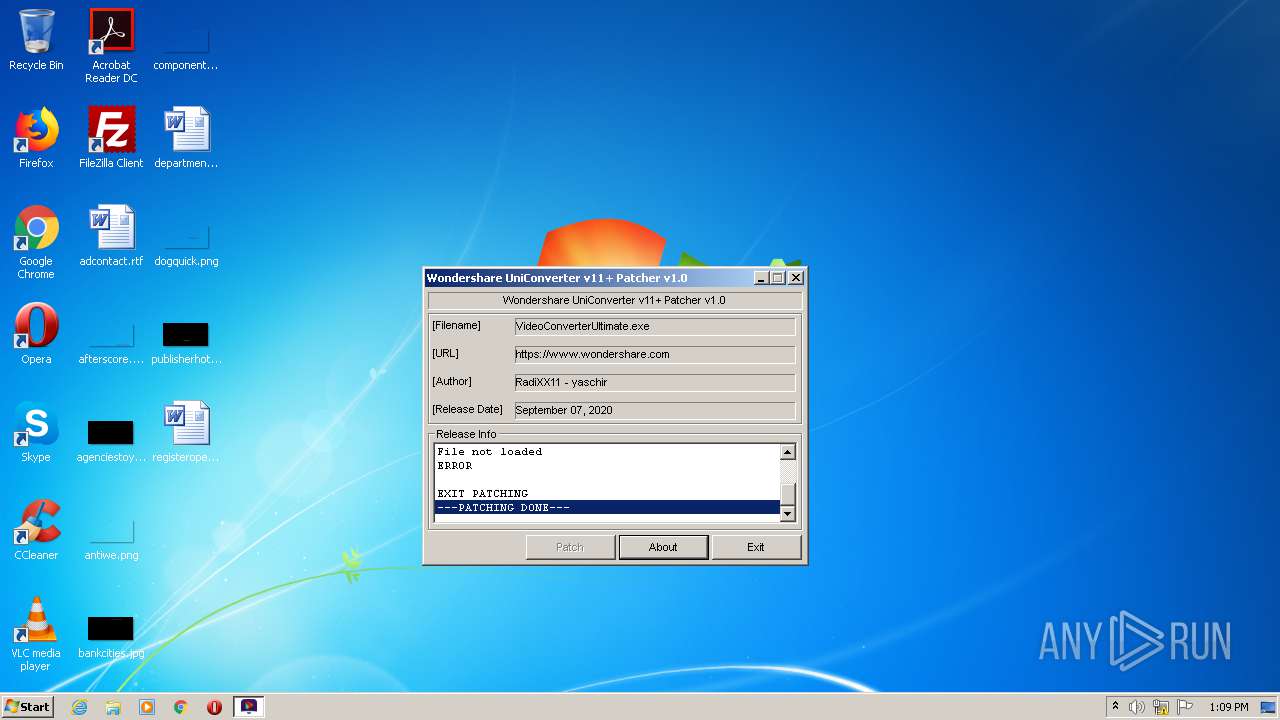Screen dimensions: 1280x720
Task: Show hidden tray icons arrow
Action: (1115, 707)
